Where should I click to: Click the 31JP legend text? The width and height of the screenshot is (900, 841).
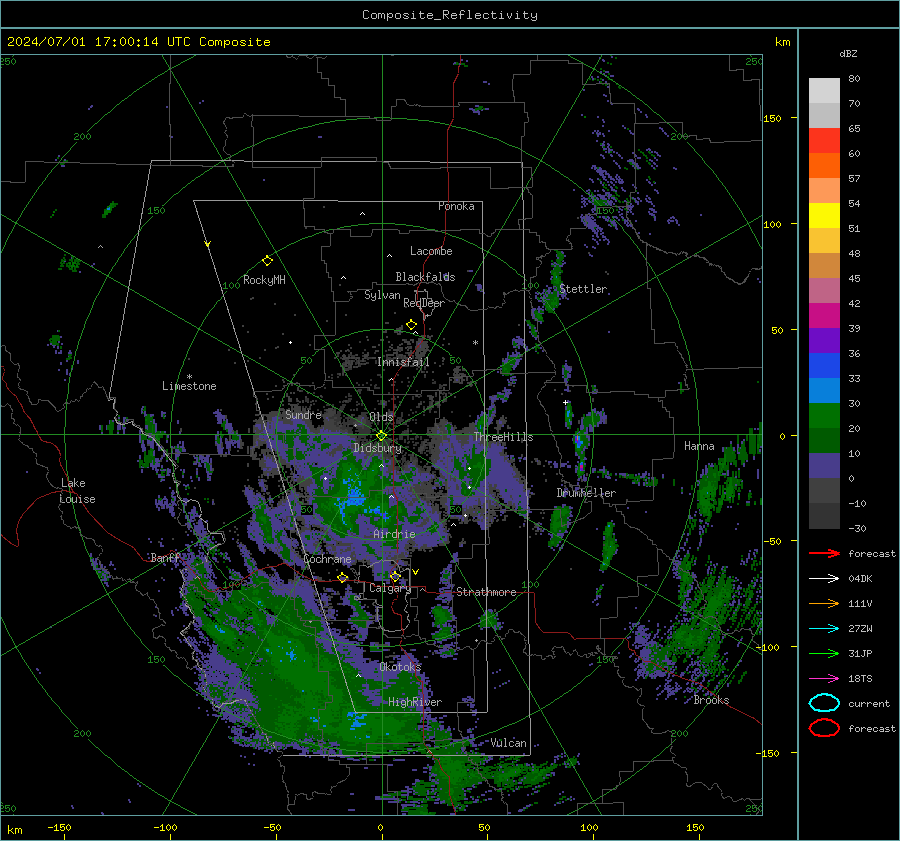click(860, 653)
